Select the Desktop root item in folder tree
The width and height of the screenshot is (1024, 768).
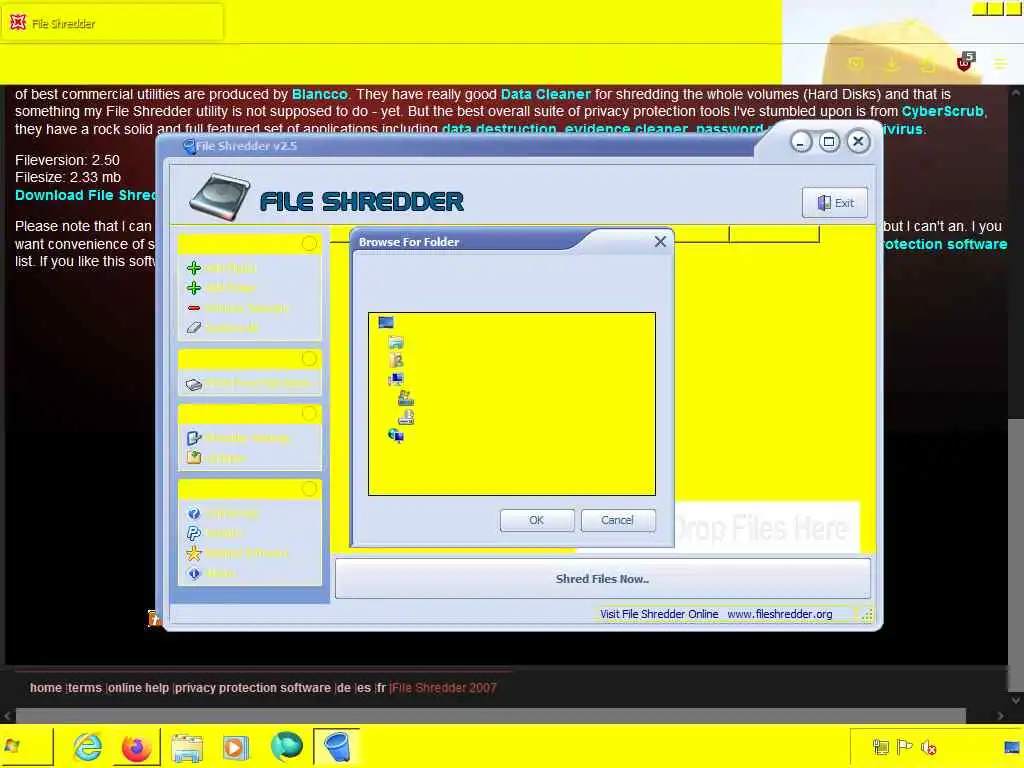click(x=386, y=322)
